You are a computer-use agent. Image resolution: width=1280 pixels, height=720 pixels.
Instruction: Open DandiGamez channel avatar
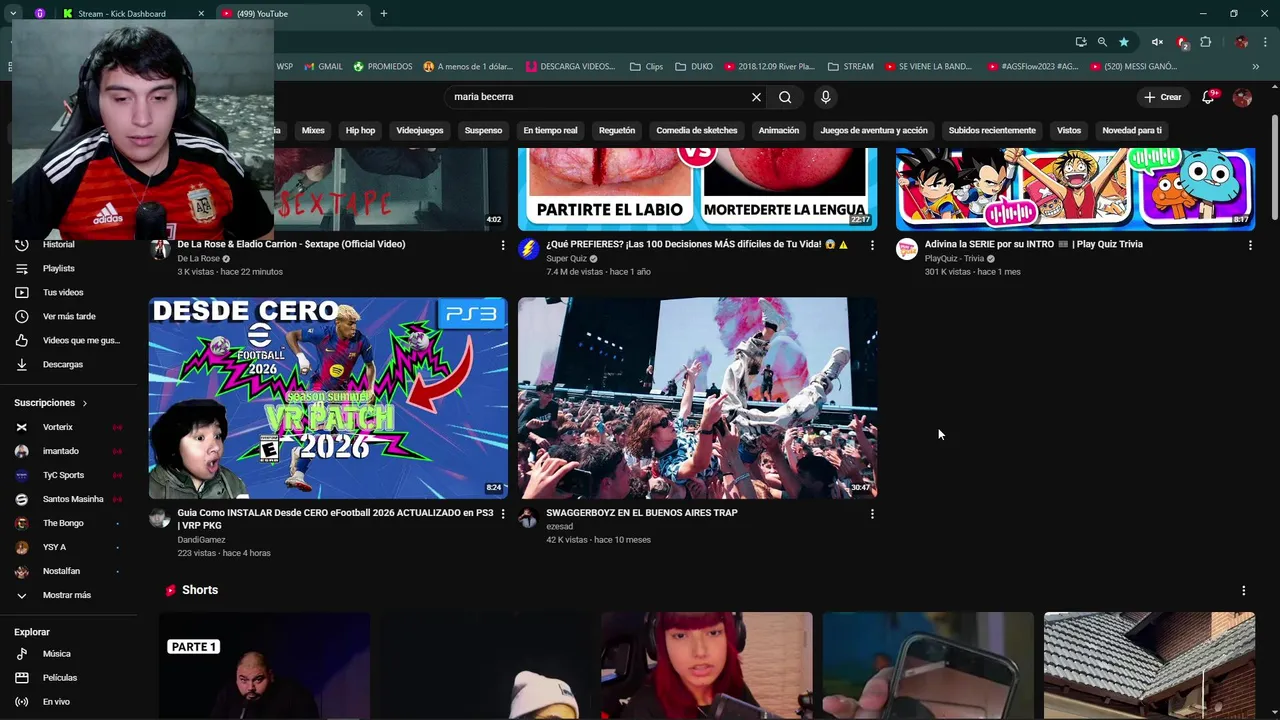click(160, 517)
